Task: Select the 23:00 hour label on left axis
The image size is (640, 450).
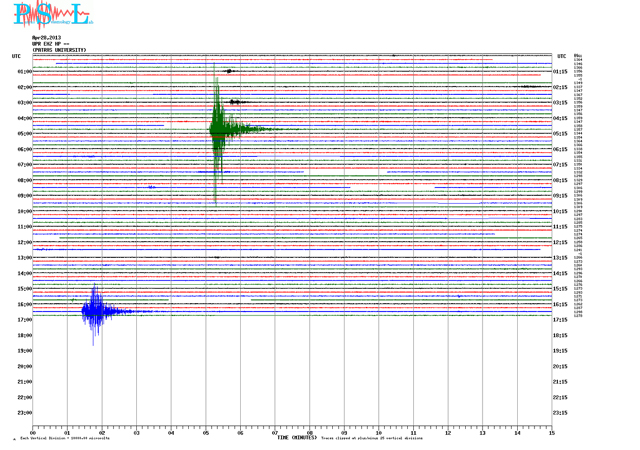Action: pyautogui.click(x=25, y=412)
